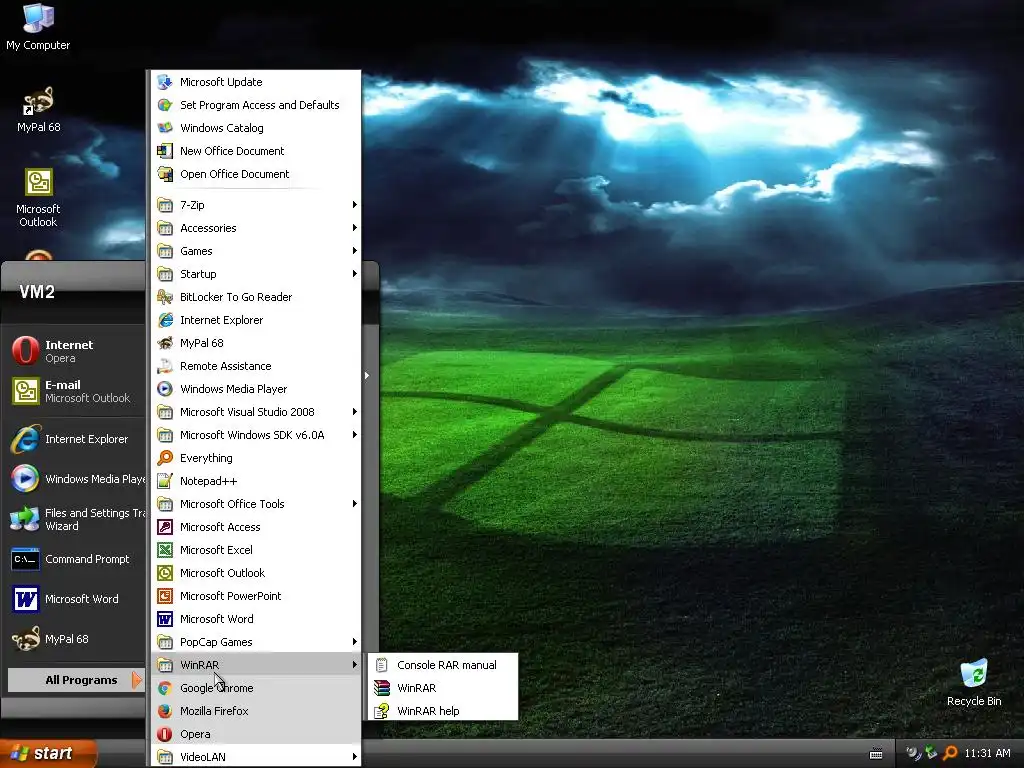The width and height of the screenshot is (1024, 768).
Task: Click the Everything search icon in system tray
Action: pos(950,753)
